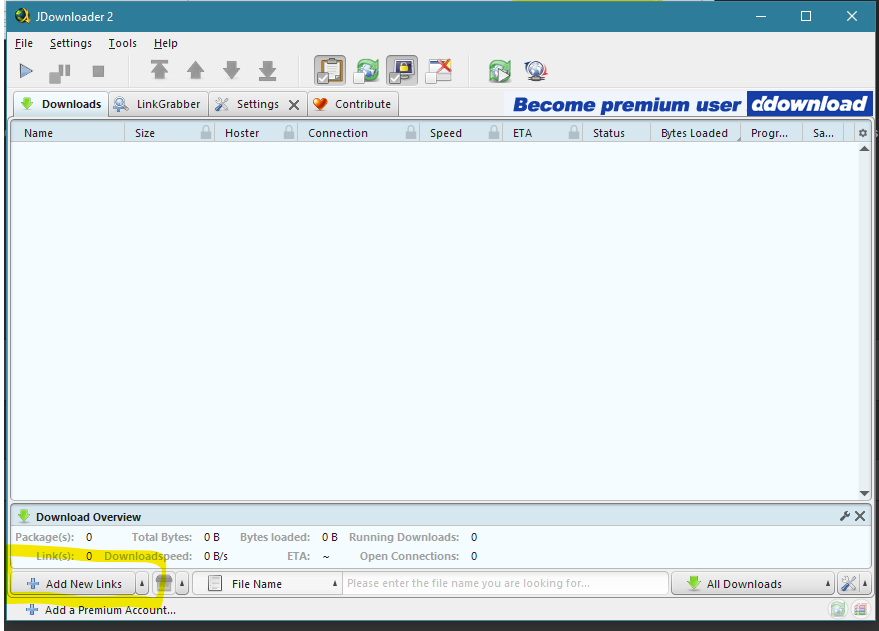879x631 pixels.
Task: Click the bottom tools wrench-screwdriver icon
Action: click(x=848, y=584)
